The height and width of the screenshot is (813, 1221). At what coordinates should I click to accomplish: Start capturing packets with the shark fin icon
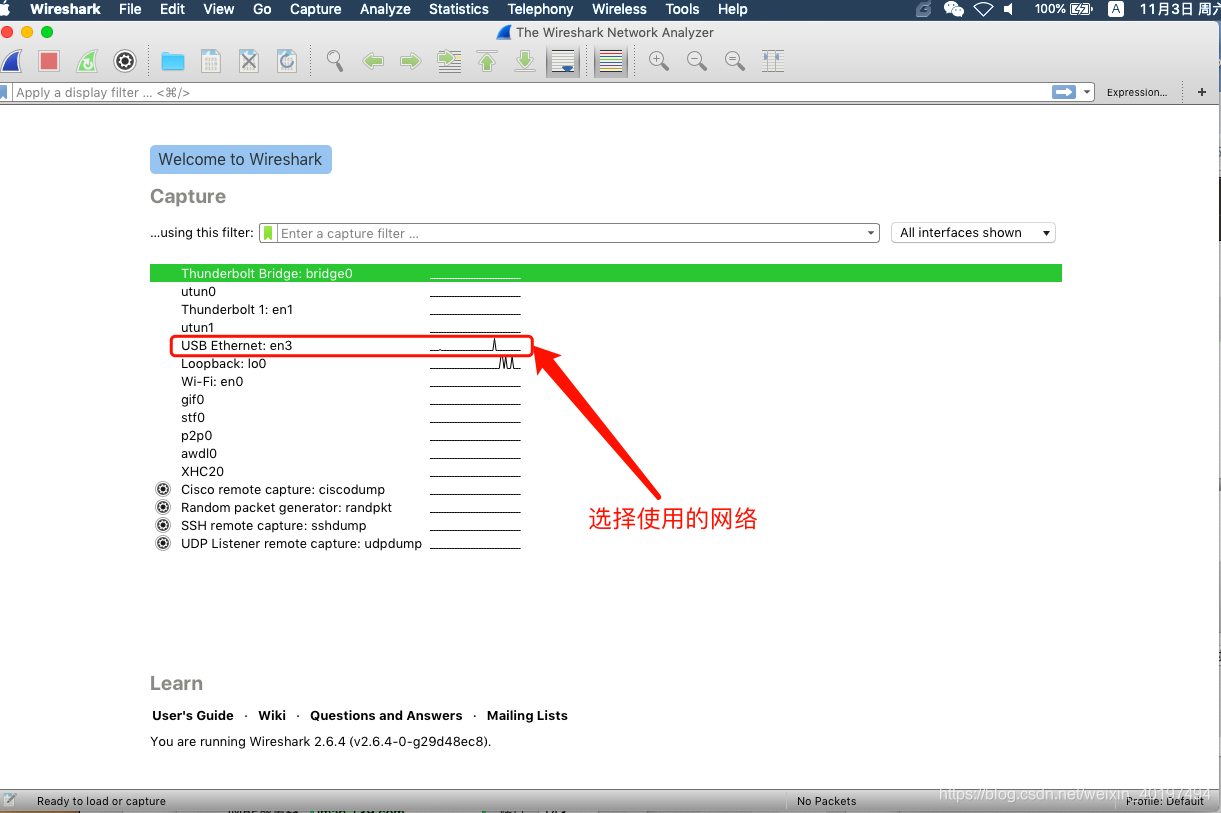[x=11, y=61]
